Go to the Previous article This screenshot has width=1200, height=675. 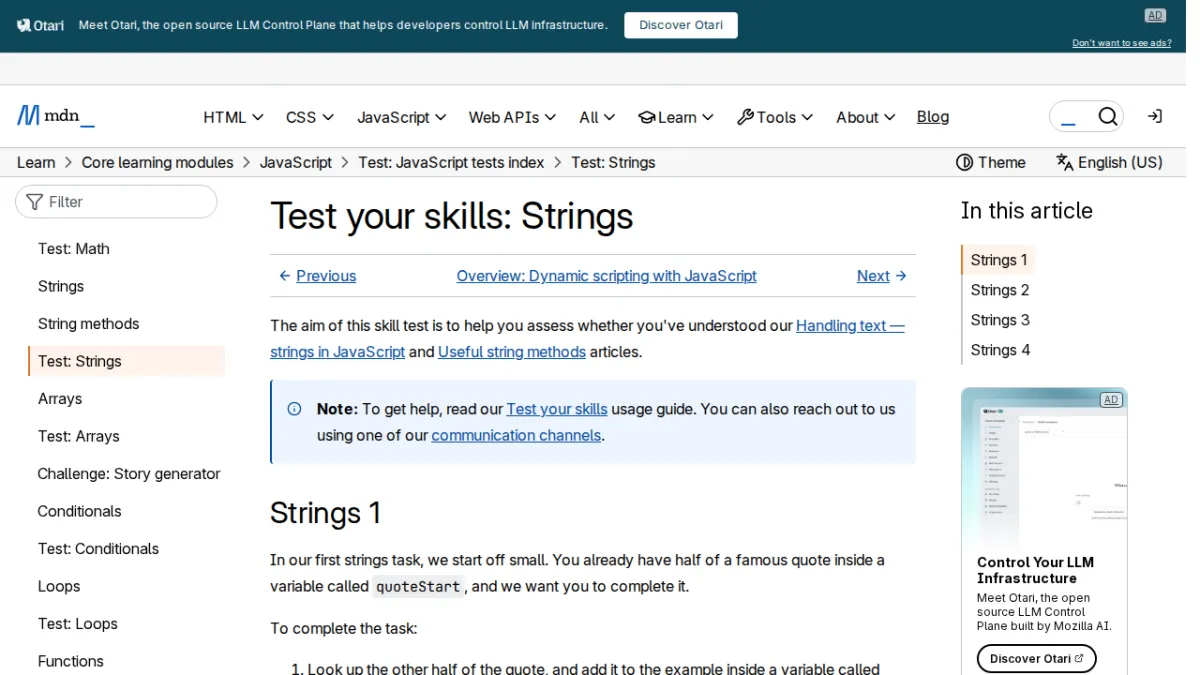(317, 276)
